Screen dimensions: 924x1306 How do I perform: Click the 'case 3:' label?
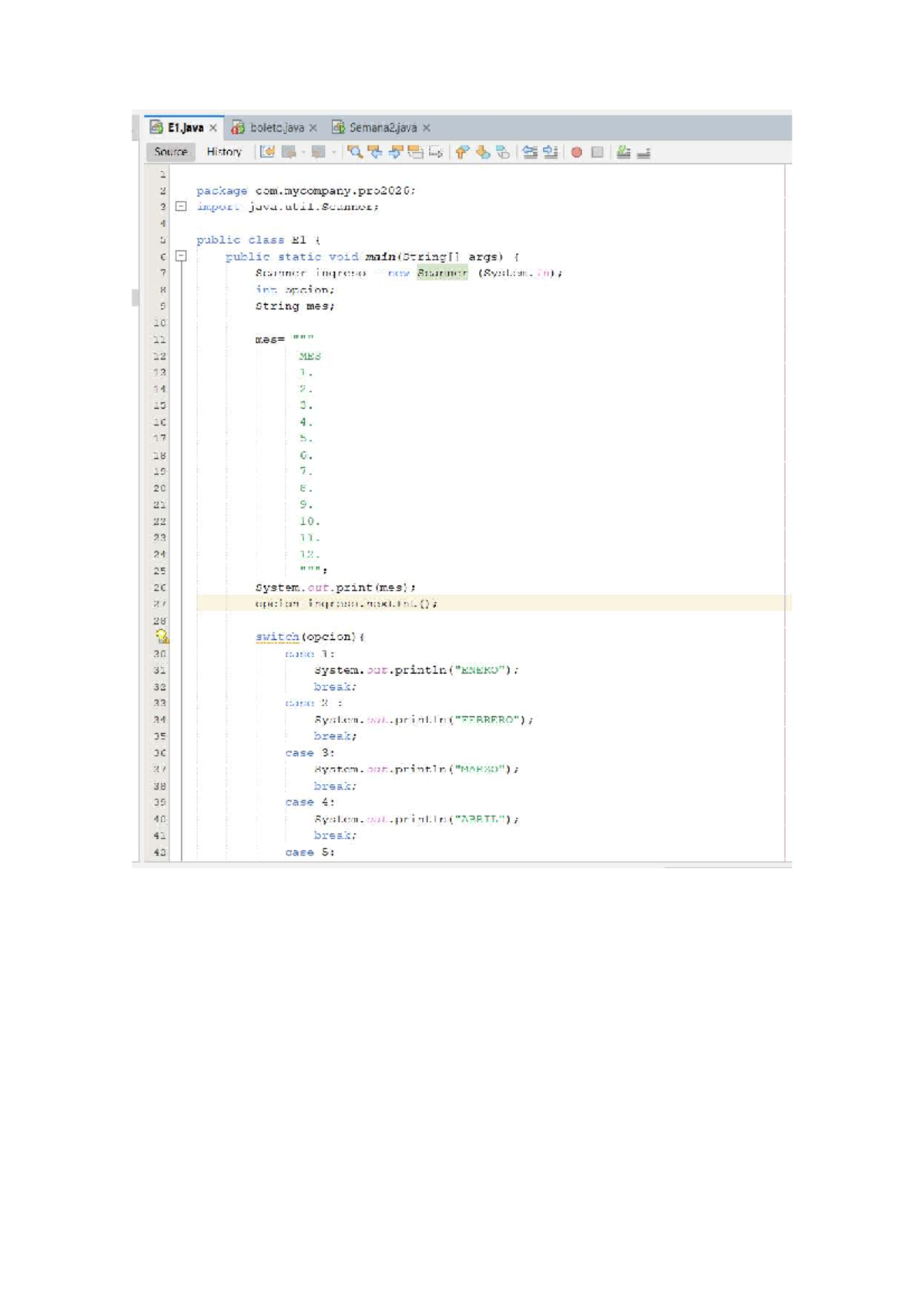click(310, 752)
